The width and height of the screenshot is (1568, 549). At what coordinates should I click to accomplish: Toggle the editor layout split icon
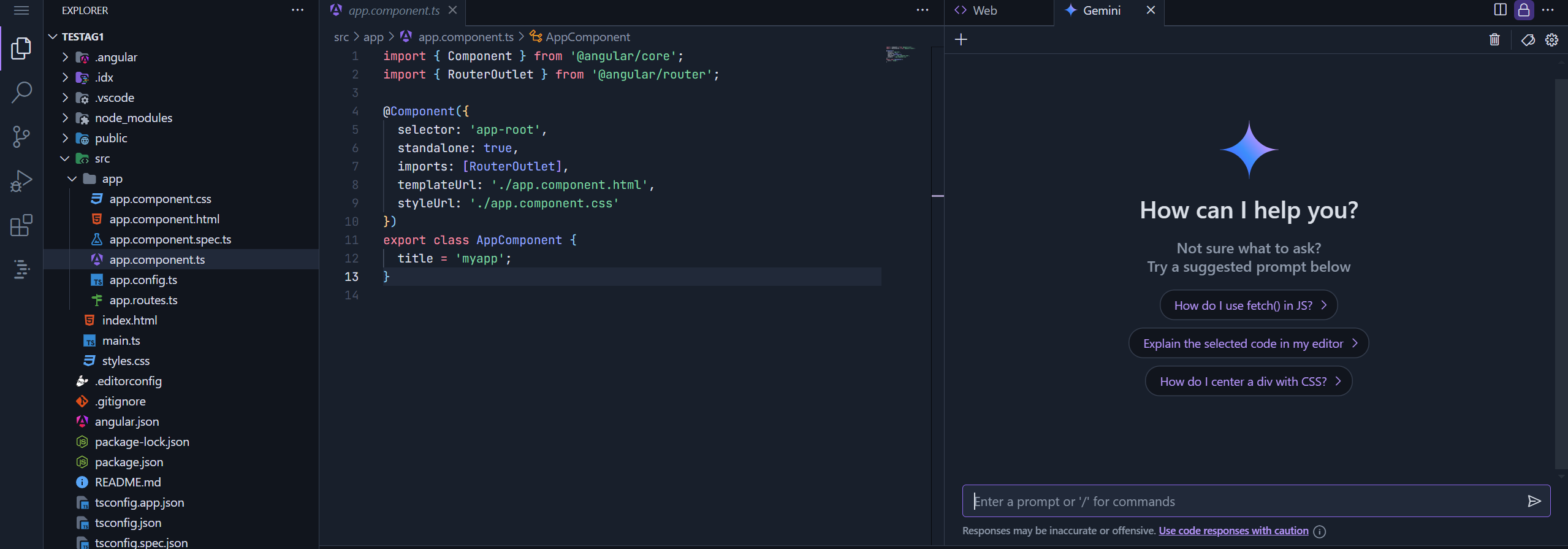point(1500,10)
